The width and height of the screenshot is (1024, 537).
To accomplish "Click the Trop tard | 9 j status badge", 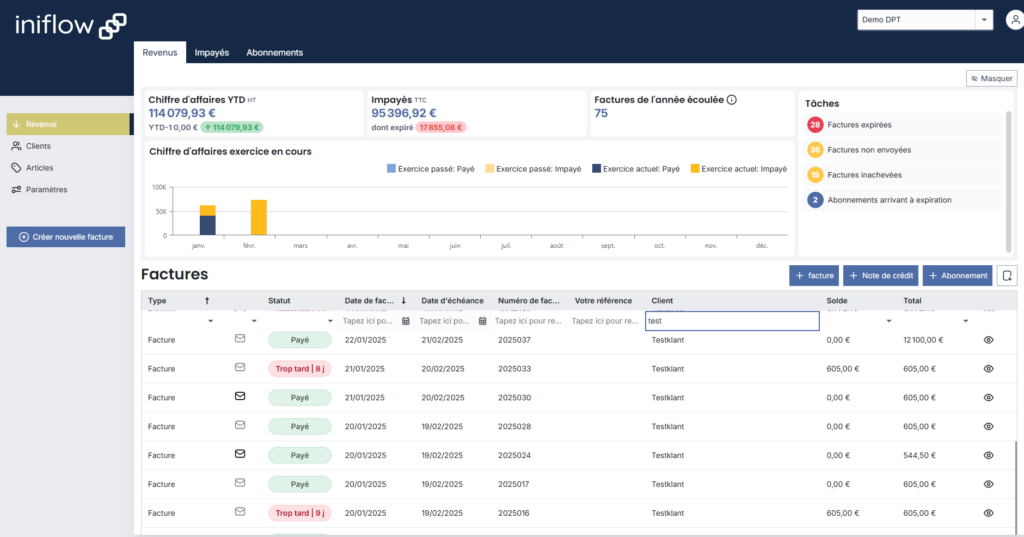I will point(300,513).
